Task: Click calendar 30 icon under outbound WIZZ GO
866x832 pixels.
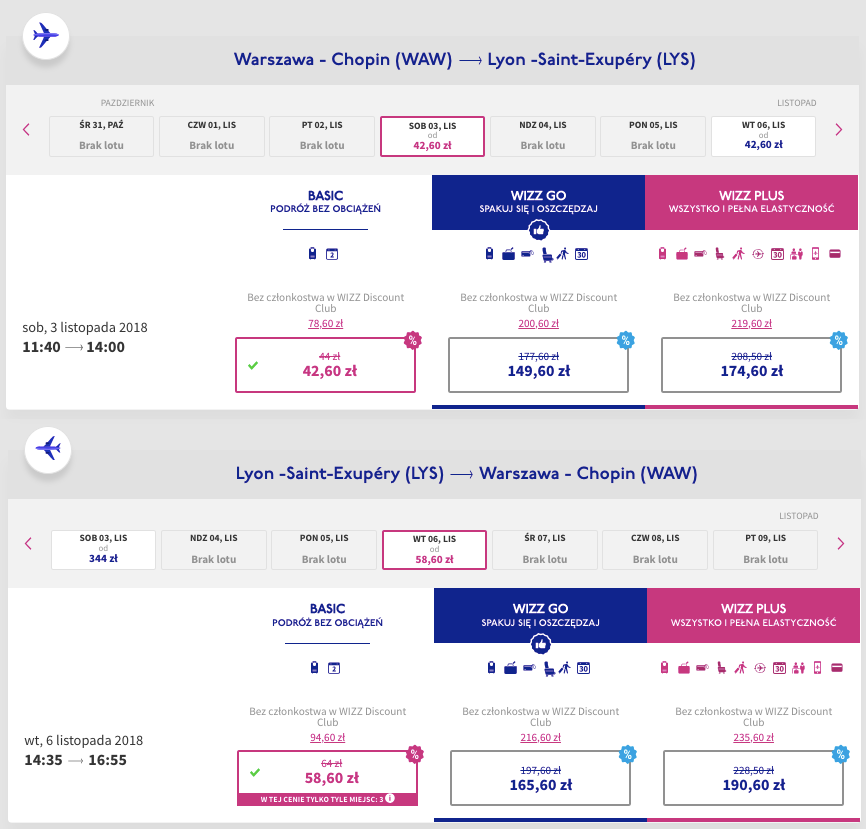Action: [x=581, y=254]
